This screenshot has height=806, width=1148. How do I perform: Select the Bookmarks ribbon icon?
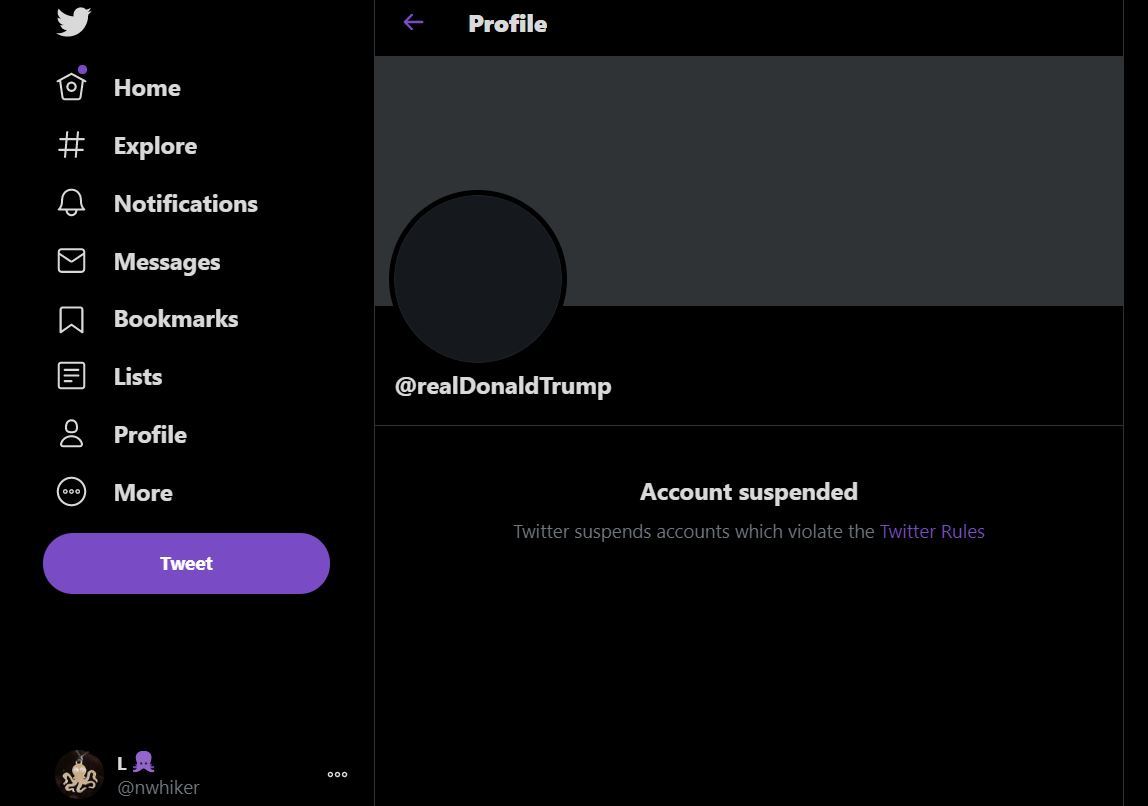(72, 319)
